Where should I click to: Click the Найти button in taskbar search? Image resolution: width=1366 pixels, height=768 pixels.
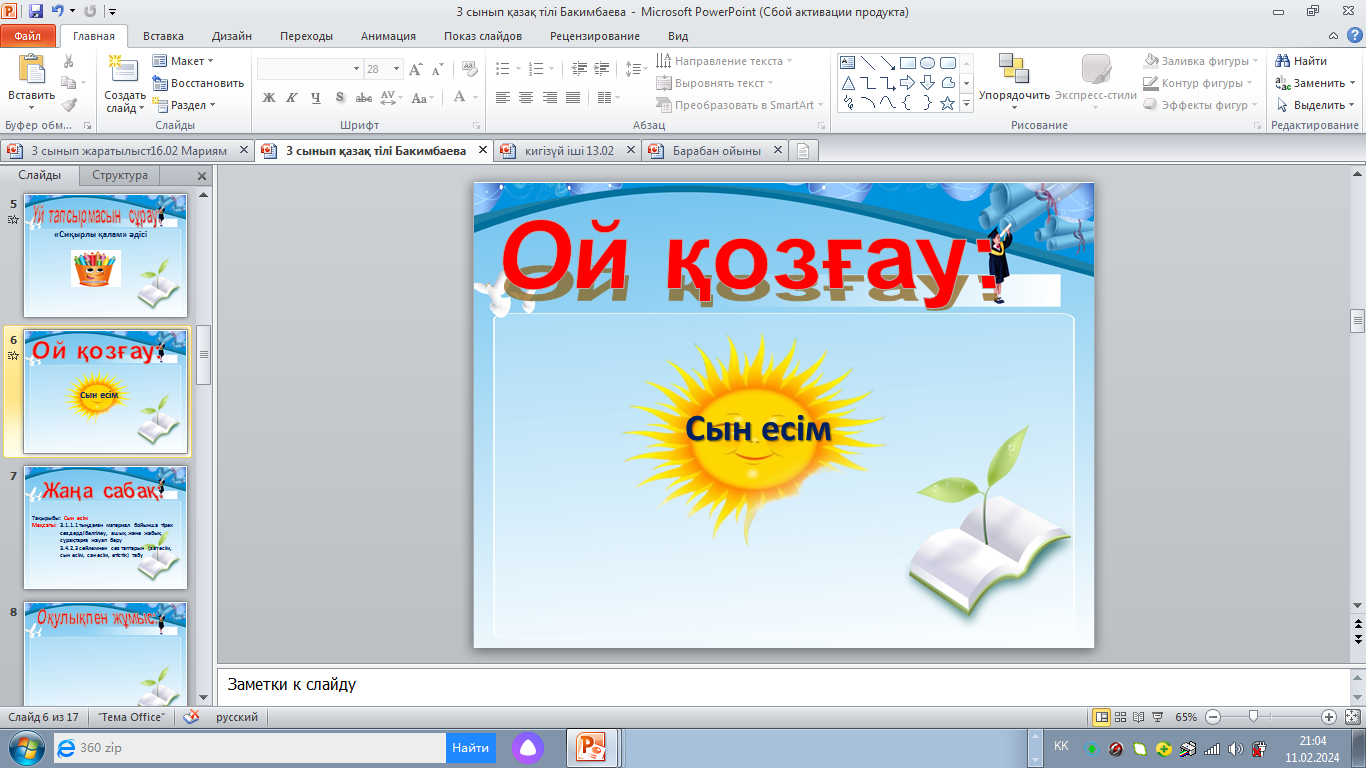470,747
